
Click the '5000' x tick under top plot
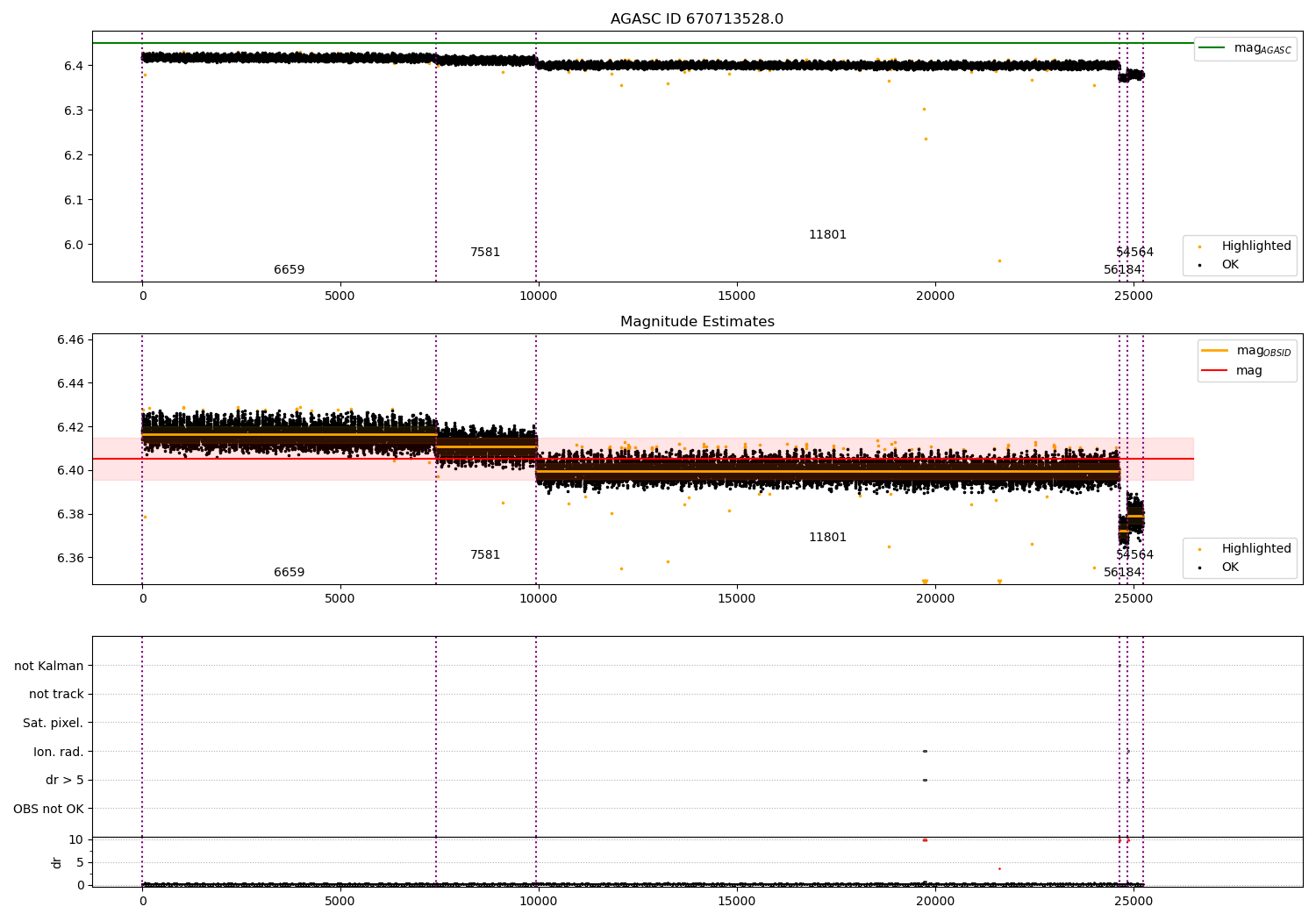pos(340,296)
